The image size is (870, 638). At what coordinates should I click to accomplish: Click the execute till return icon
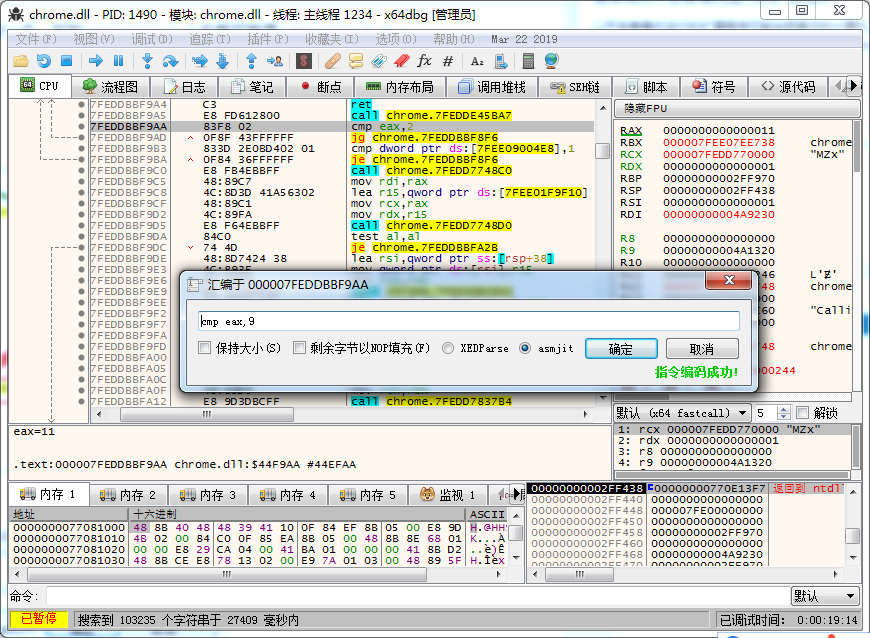[251, 61]
